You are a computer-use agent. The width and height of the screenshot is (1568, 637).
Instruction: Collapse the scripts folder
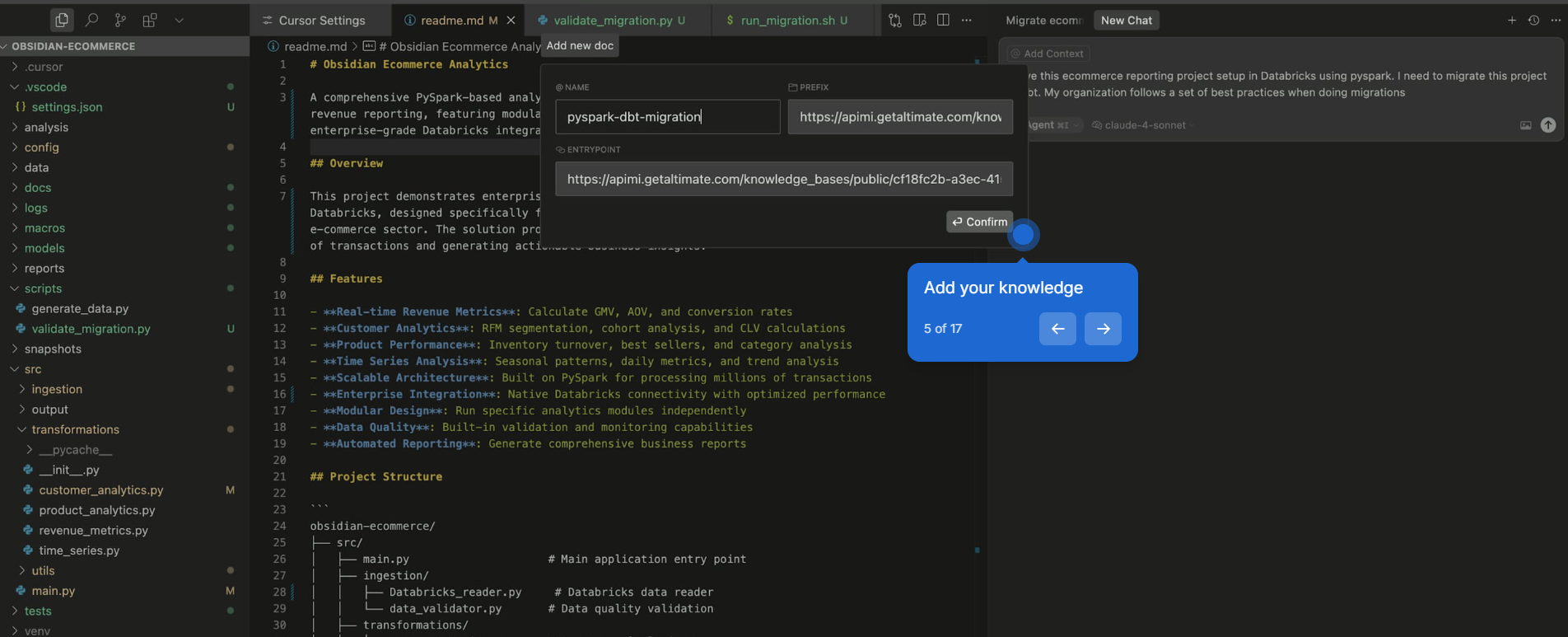(124, 288)
